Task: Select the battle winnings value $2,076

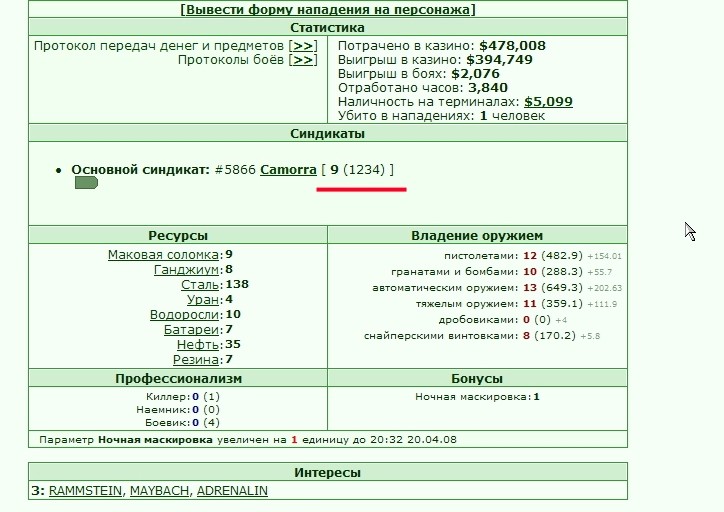Action: pyautogui.click(x=475, y=73)
